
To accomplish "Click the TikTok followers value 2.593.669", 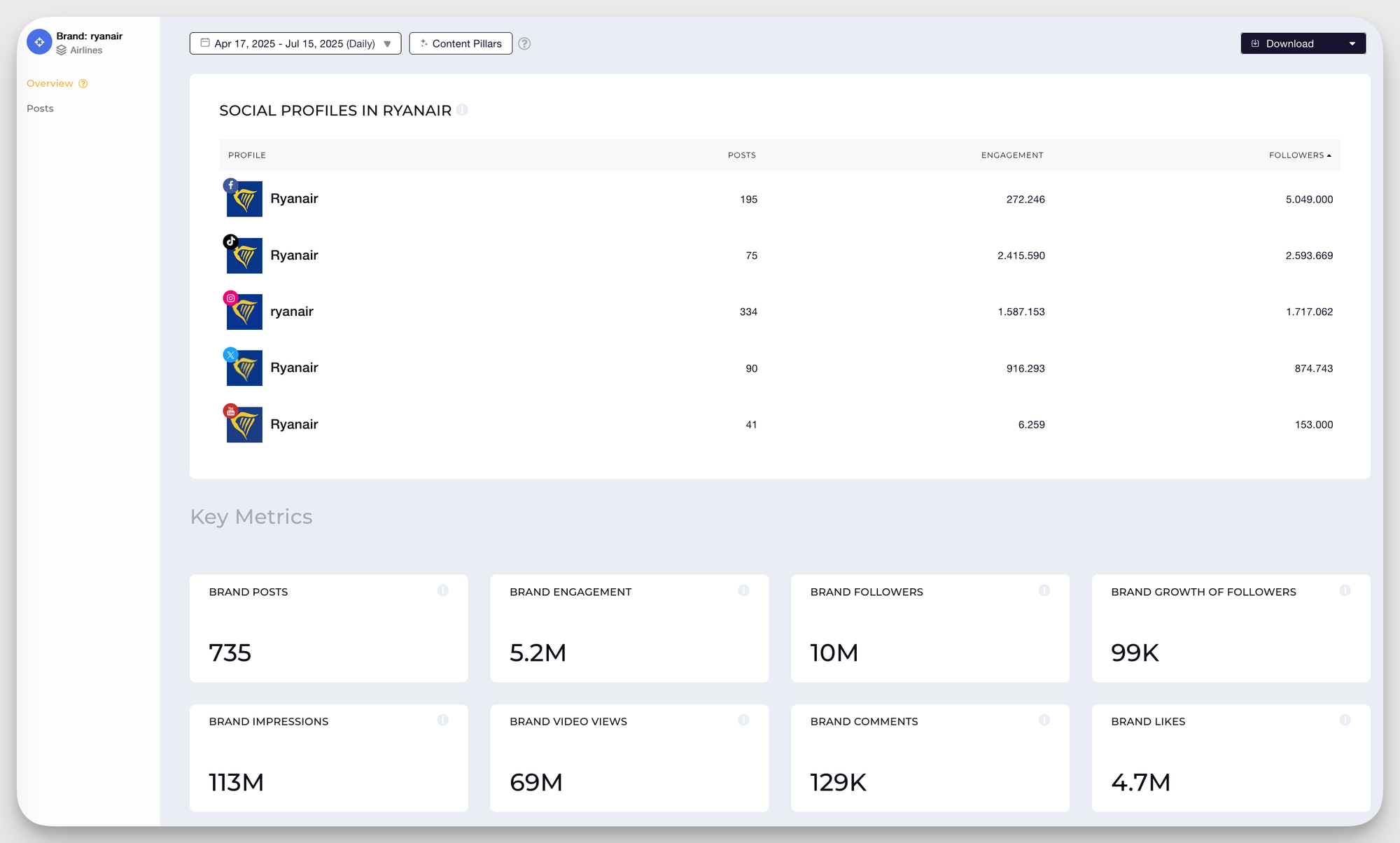I will pos(1309,256).
